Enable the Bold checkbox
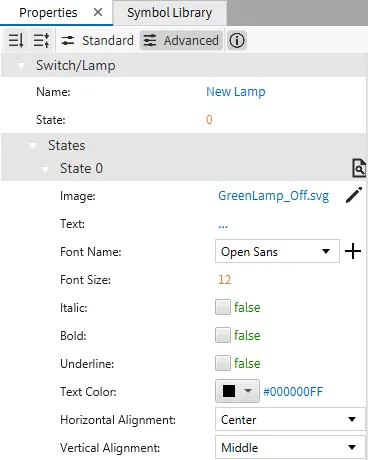The width and height of the screenshot is (368, 460). [x=223, y=335]
